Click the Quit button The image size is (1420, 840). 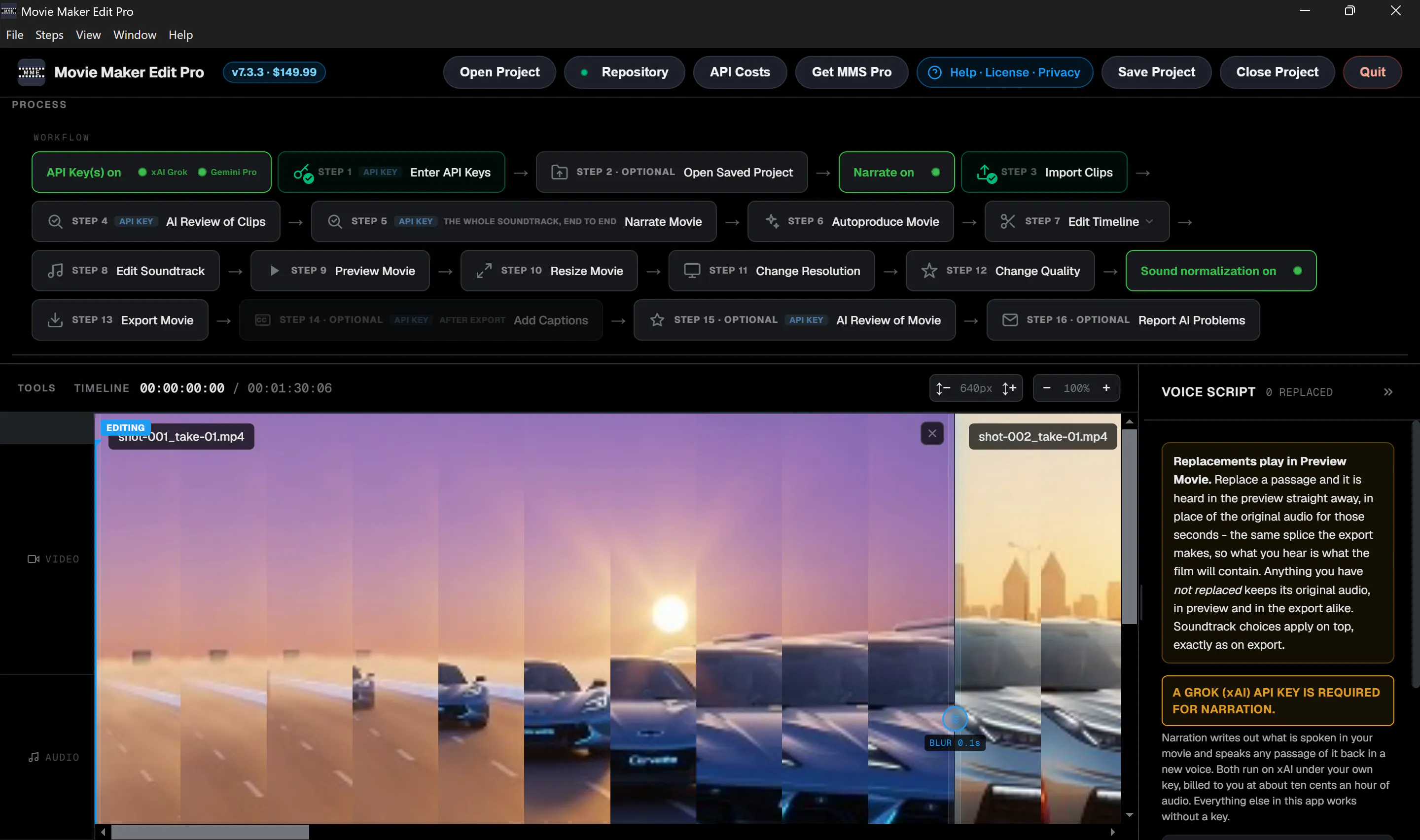click(1372, 72)
